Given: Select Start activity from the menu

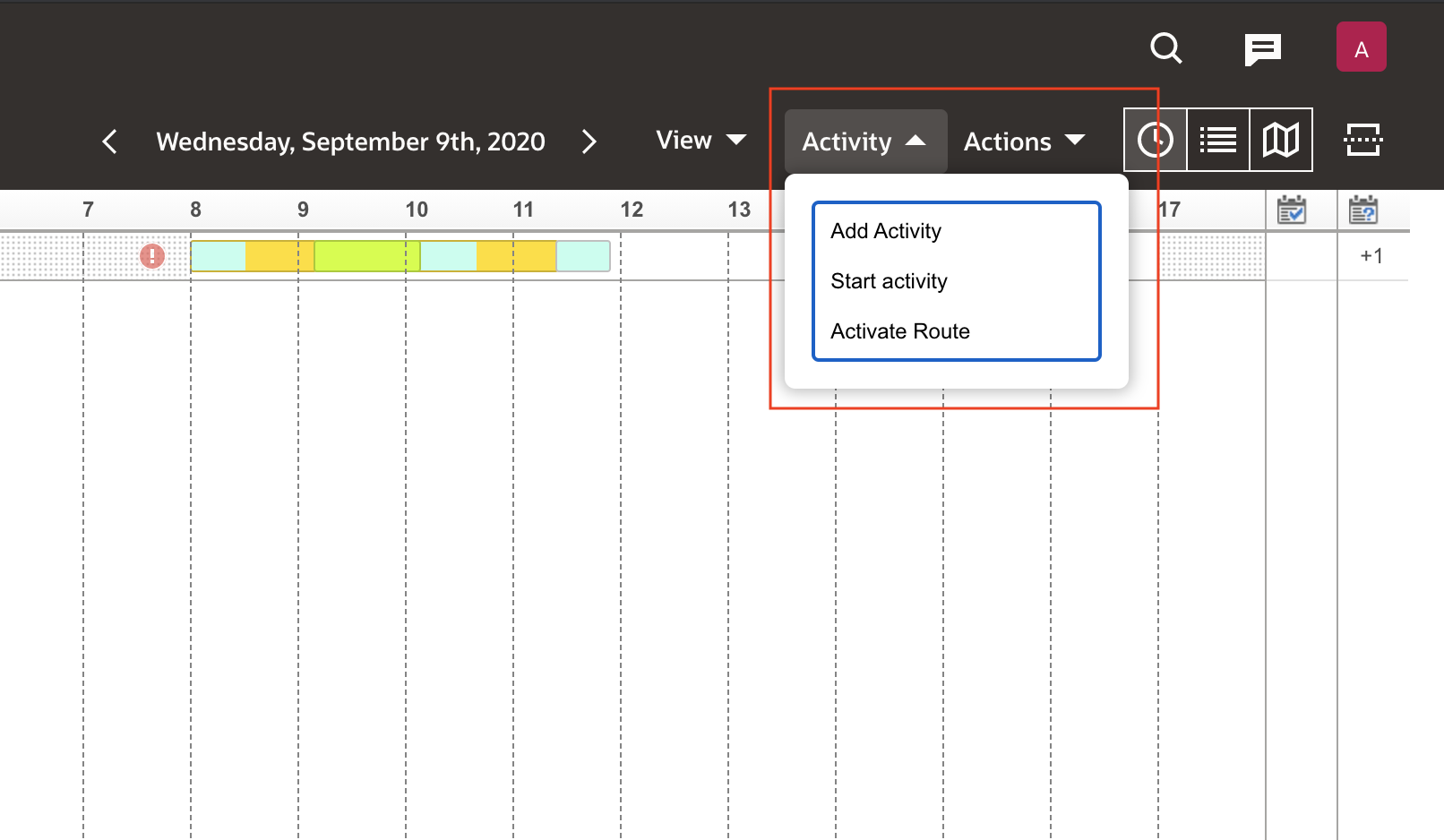Looking at the screenshot, I should tap(888, 280).
